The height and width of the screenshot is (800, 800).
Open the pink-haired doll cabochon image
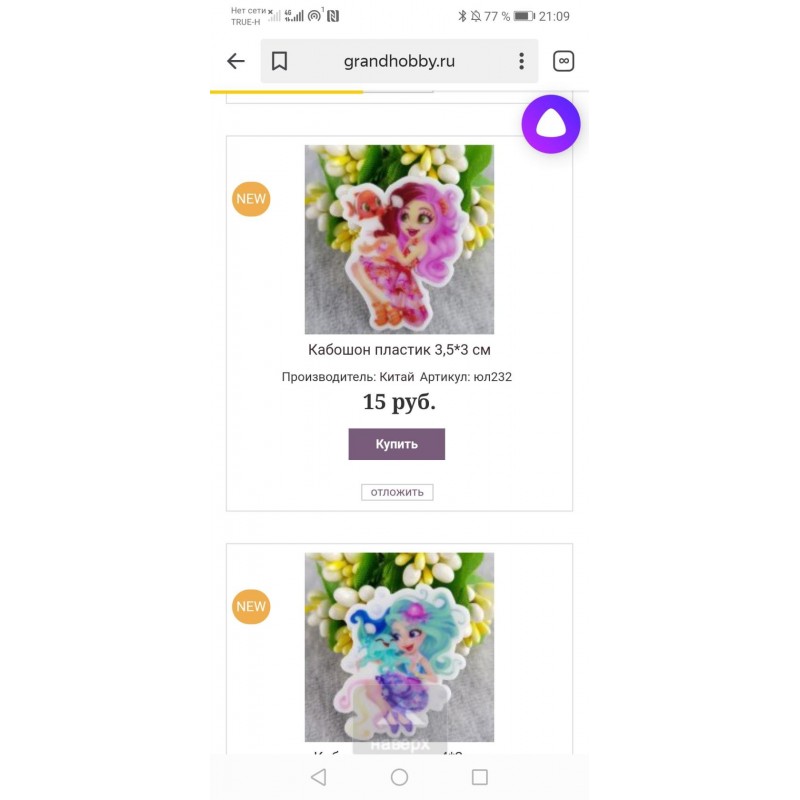coord(399,239)
